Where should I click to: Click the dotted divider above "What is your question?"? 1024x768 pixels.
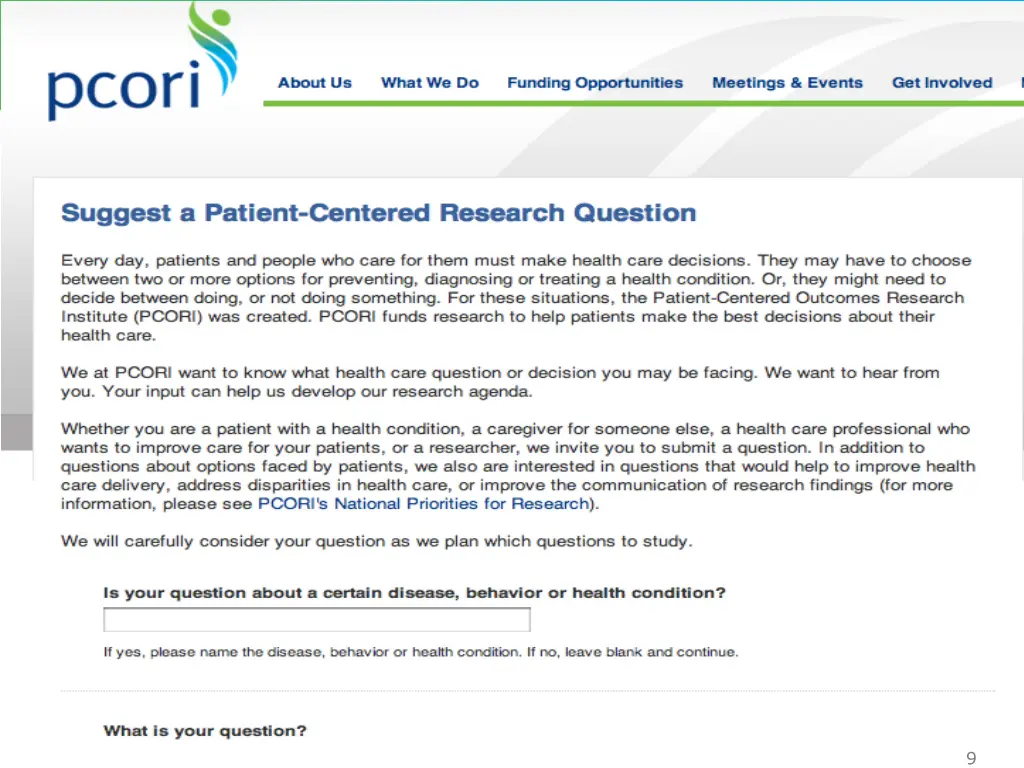[528, 691]
